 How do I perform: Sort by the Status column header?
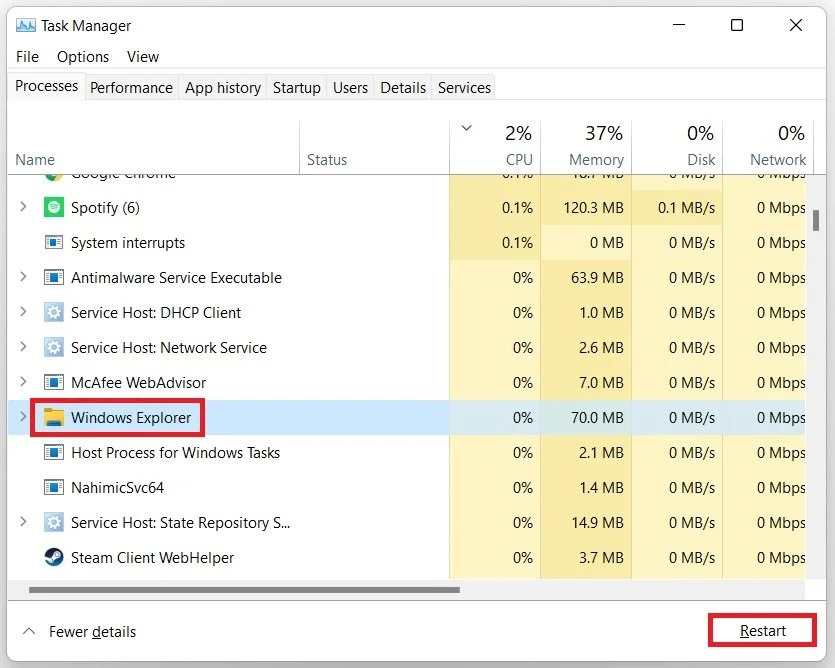pyautogui.click(x=374, y=148)
